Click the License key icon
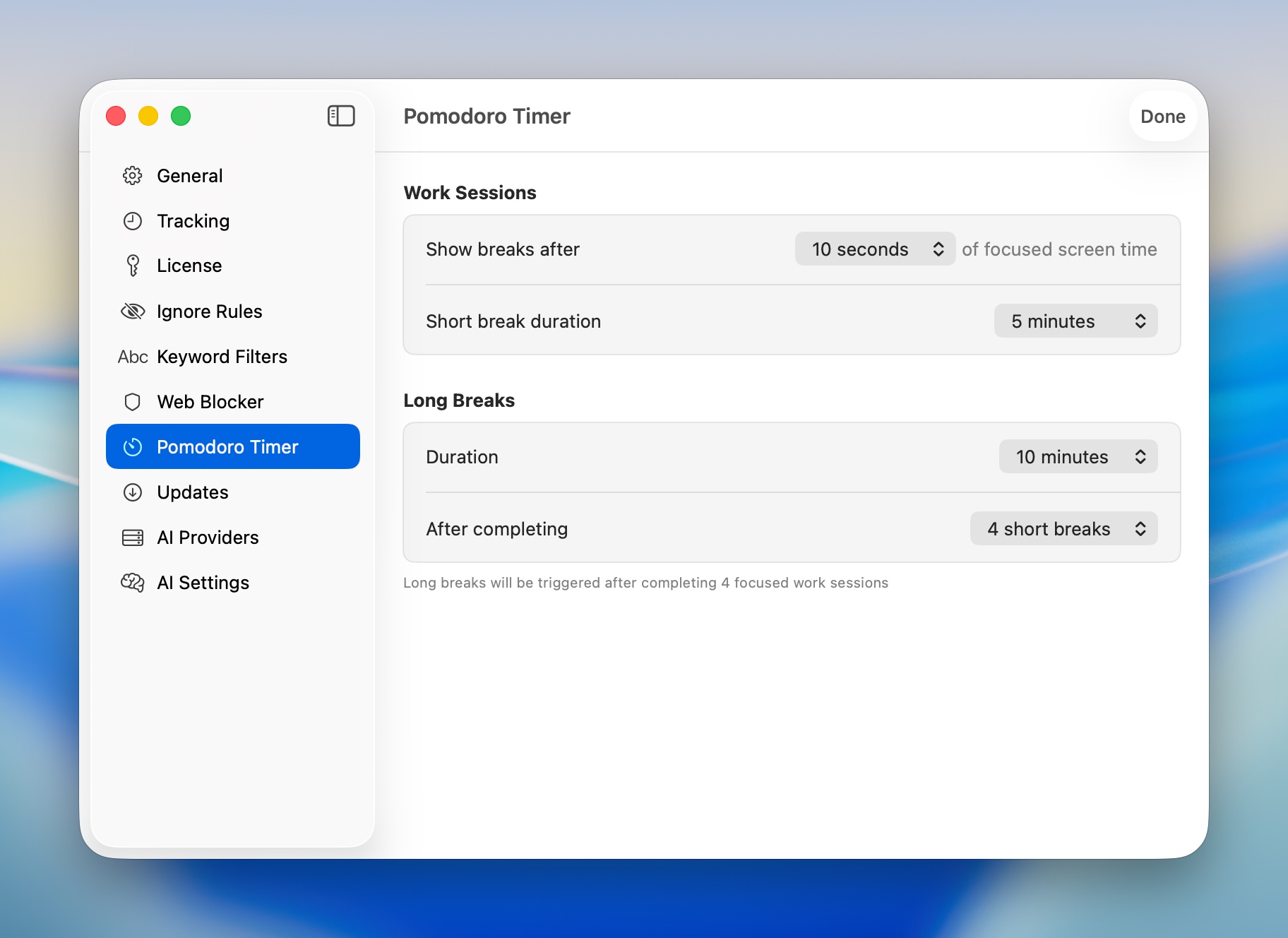1288x938 pixels. (x=133, y=266)
